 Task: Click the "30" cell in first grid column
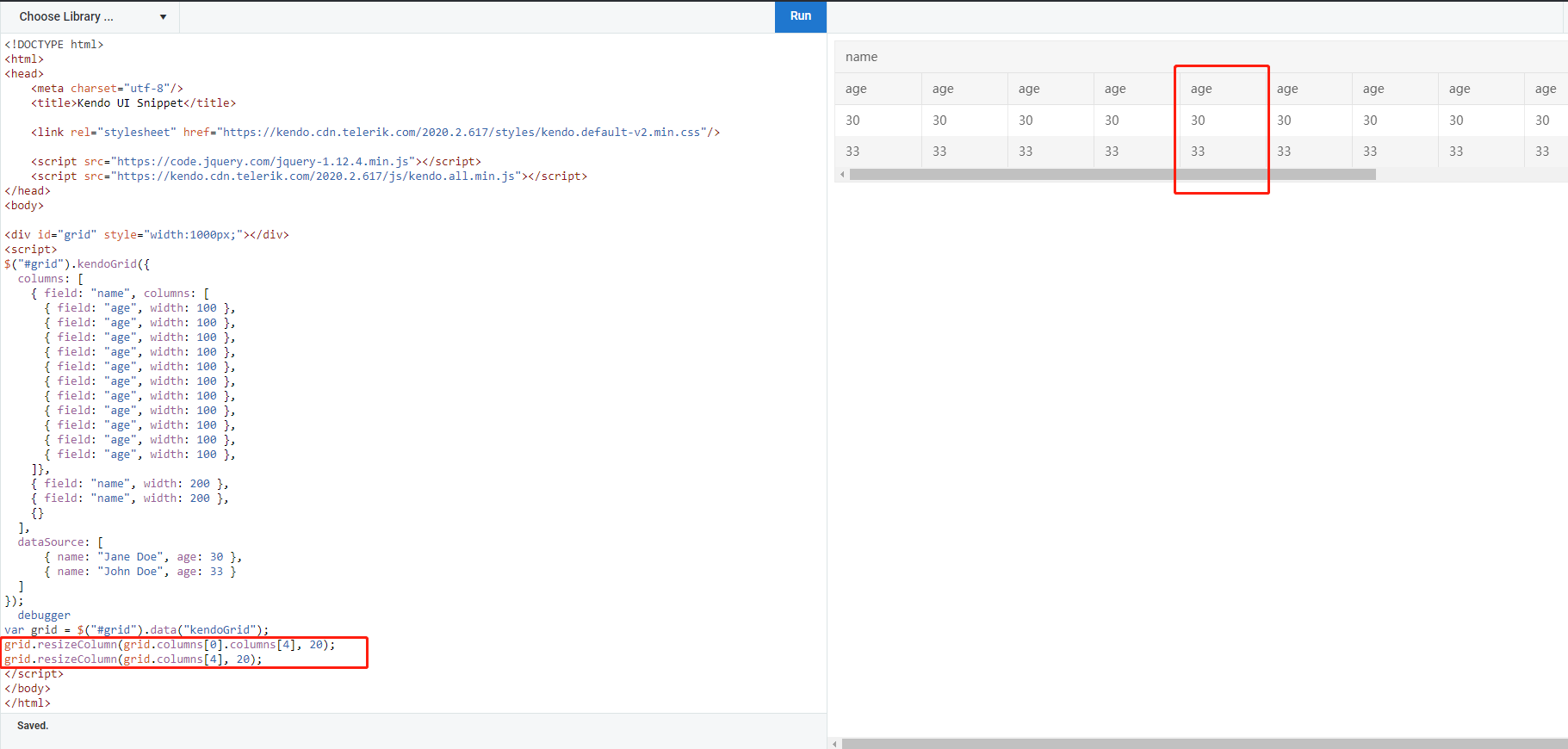click(x=852, y=121)
